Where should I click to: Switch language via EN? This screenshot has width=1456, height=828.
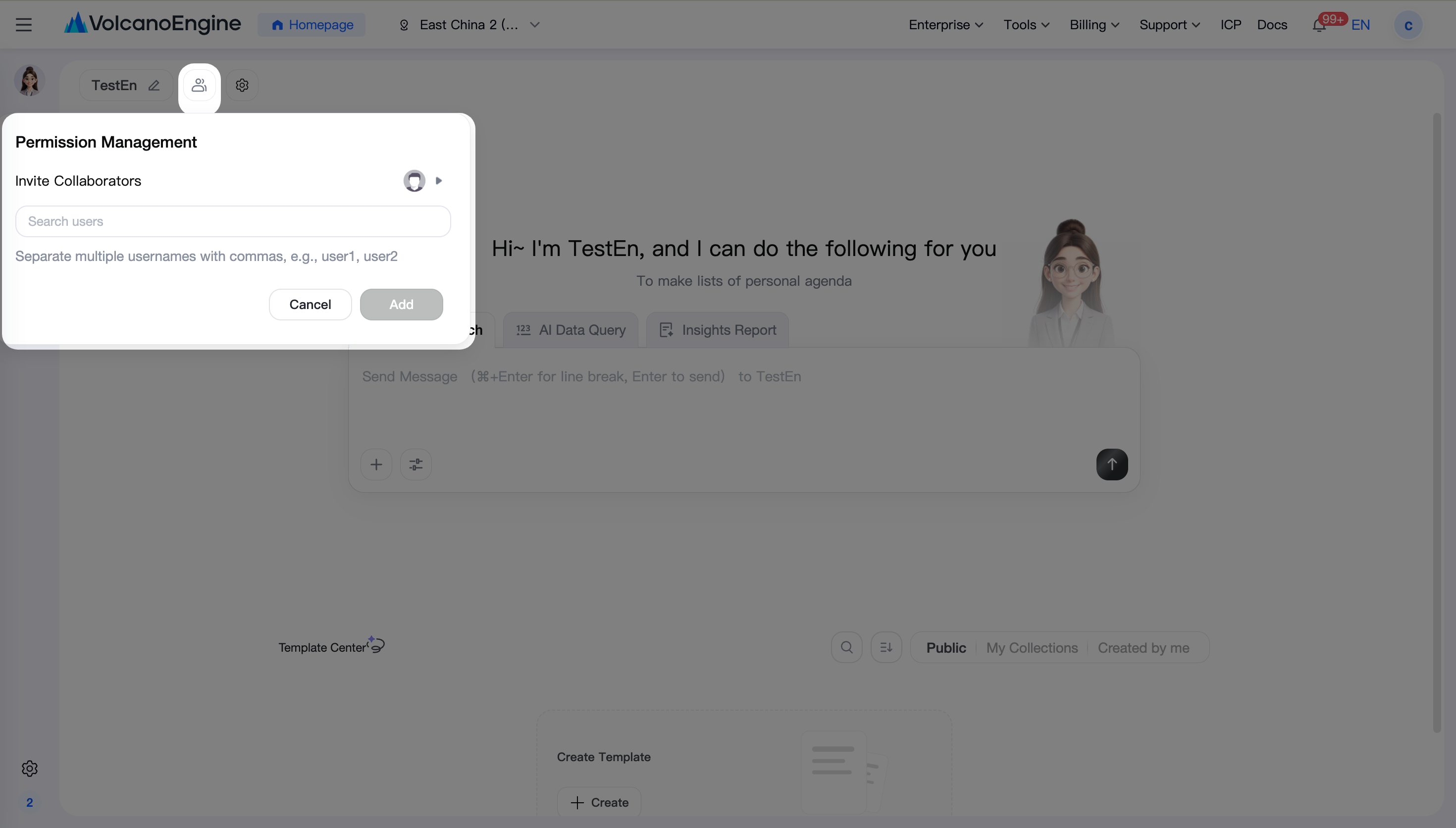(1360, 25)
